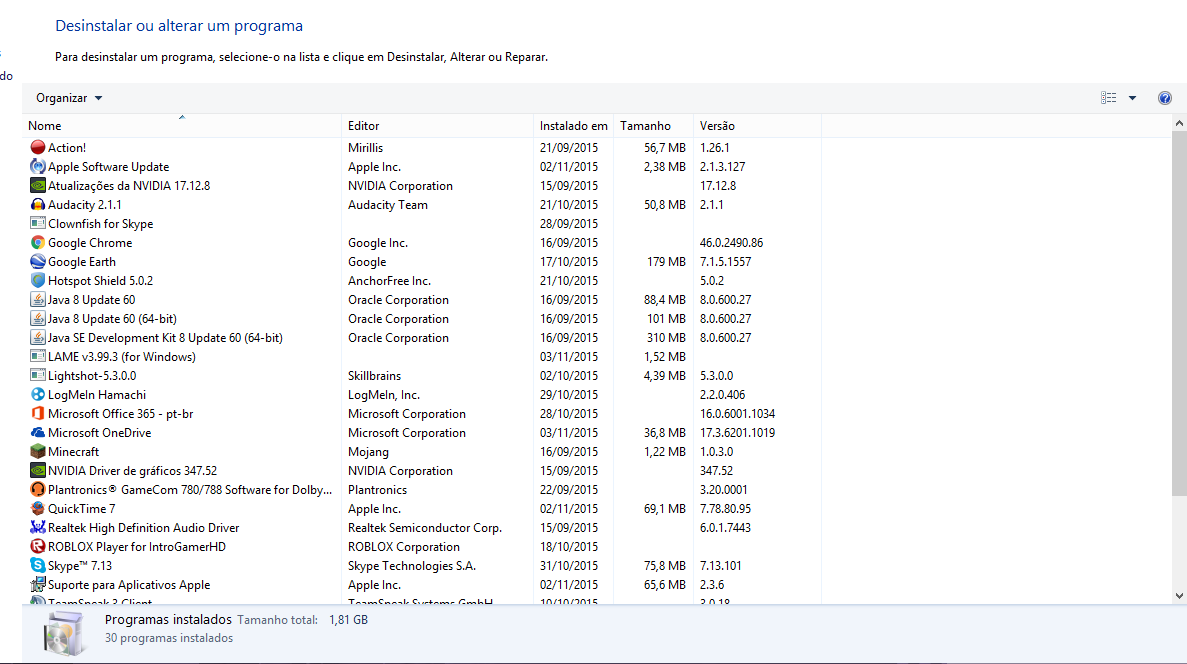1187x664 pixels.
Task: Sort list by Instalado em column
Action: 574,126
